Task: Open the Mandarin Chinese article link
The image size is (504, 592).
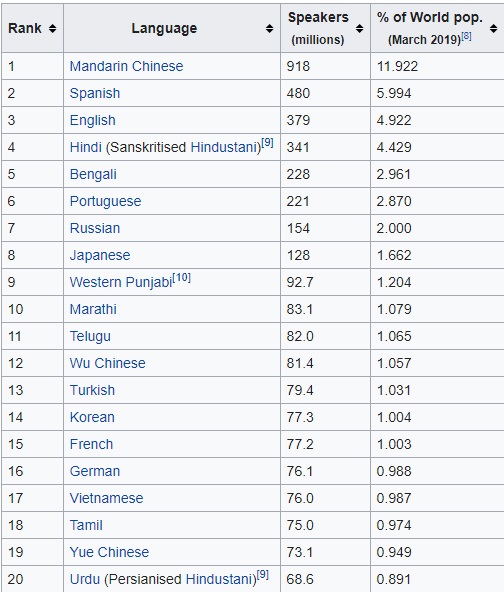Action: 126,66
